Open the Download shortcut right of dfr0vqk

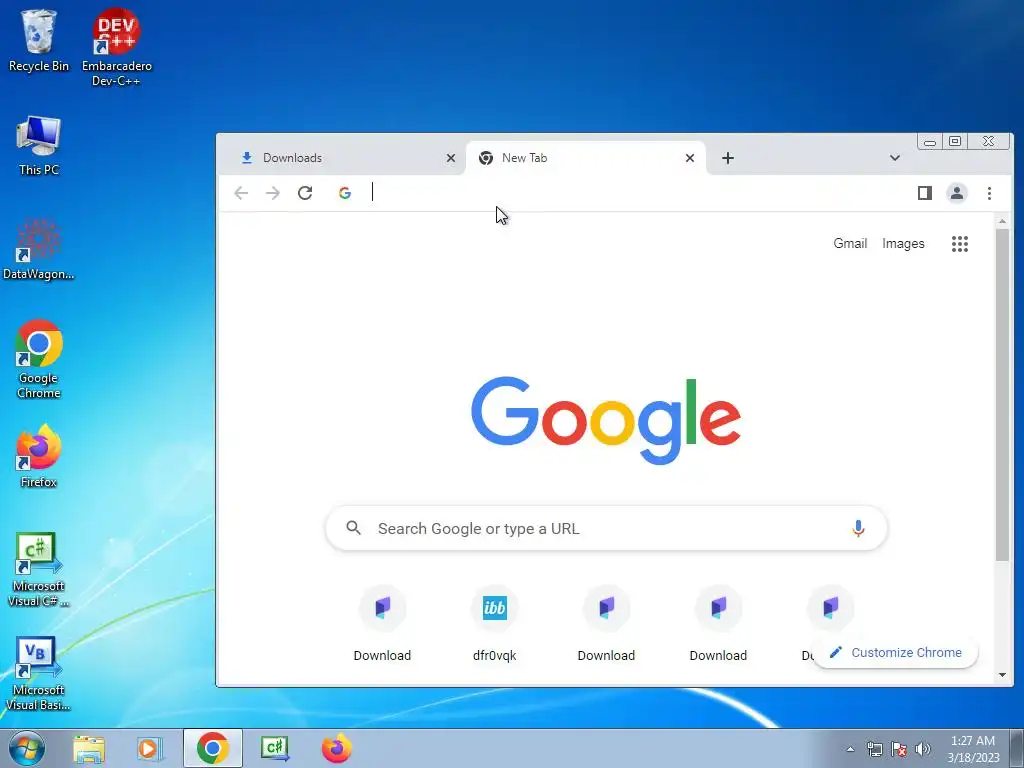tap(606, 623)
